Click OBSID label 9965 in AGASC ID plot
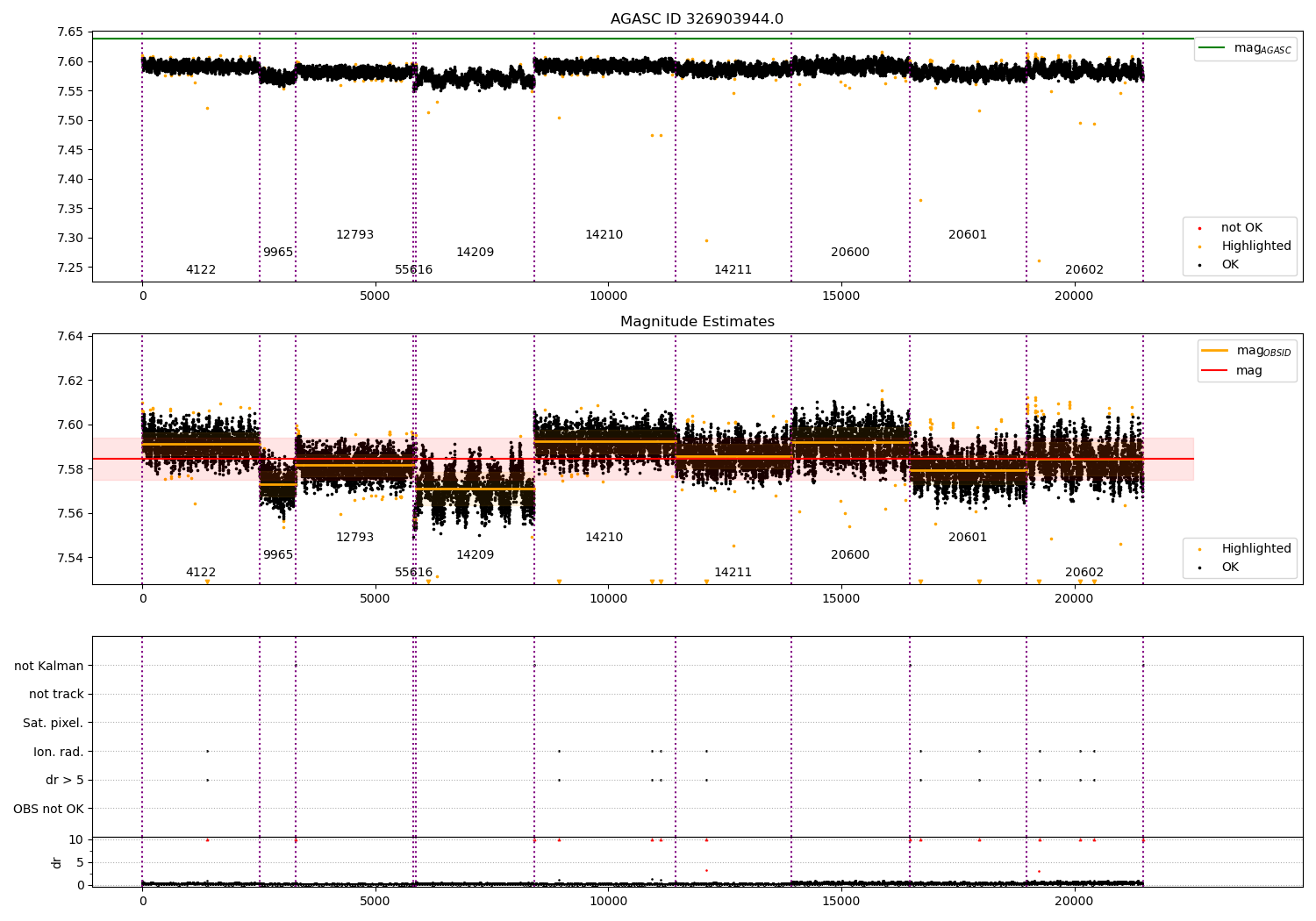The width and height of the screenshot is (1316, 921). tap(278, 253)
